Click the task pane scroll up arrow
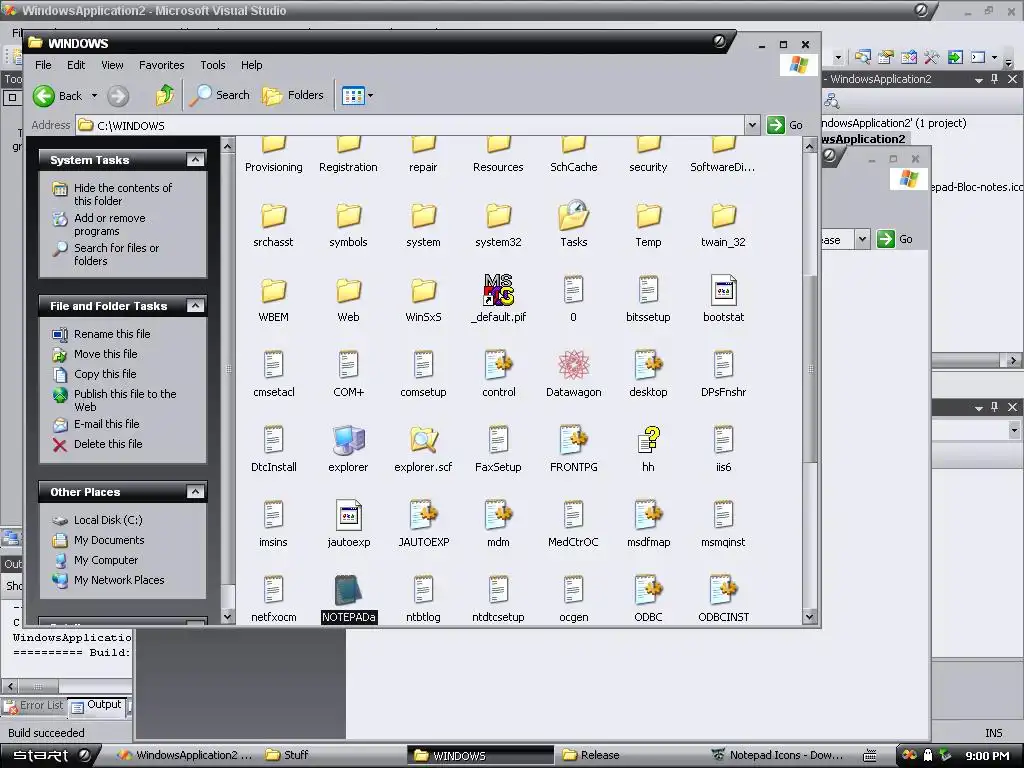This screenshot has height=768, width=1024. point(227,146)
